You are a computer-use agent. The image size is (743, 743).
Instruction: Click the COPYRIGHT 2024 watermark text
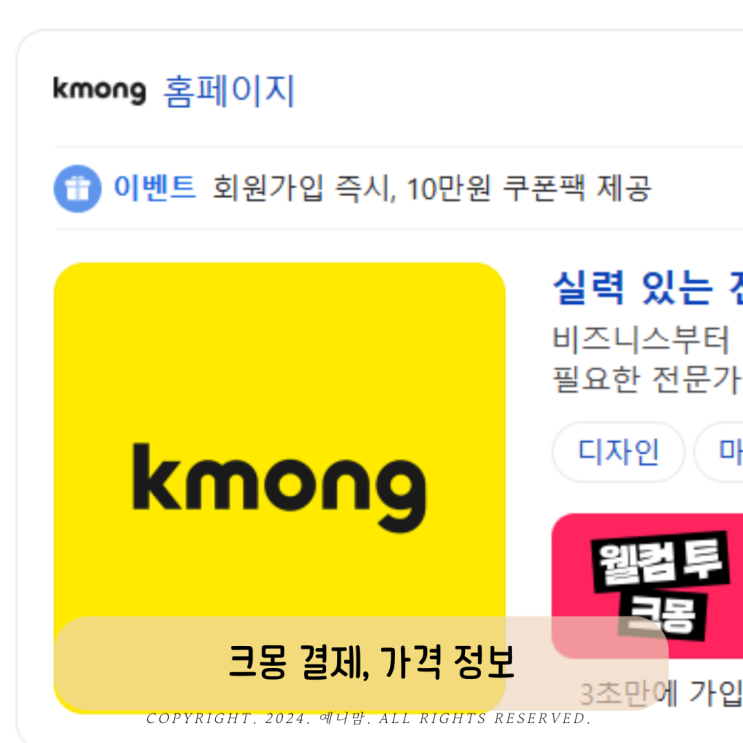coord(369,718)
